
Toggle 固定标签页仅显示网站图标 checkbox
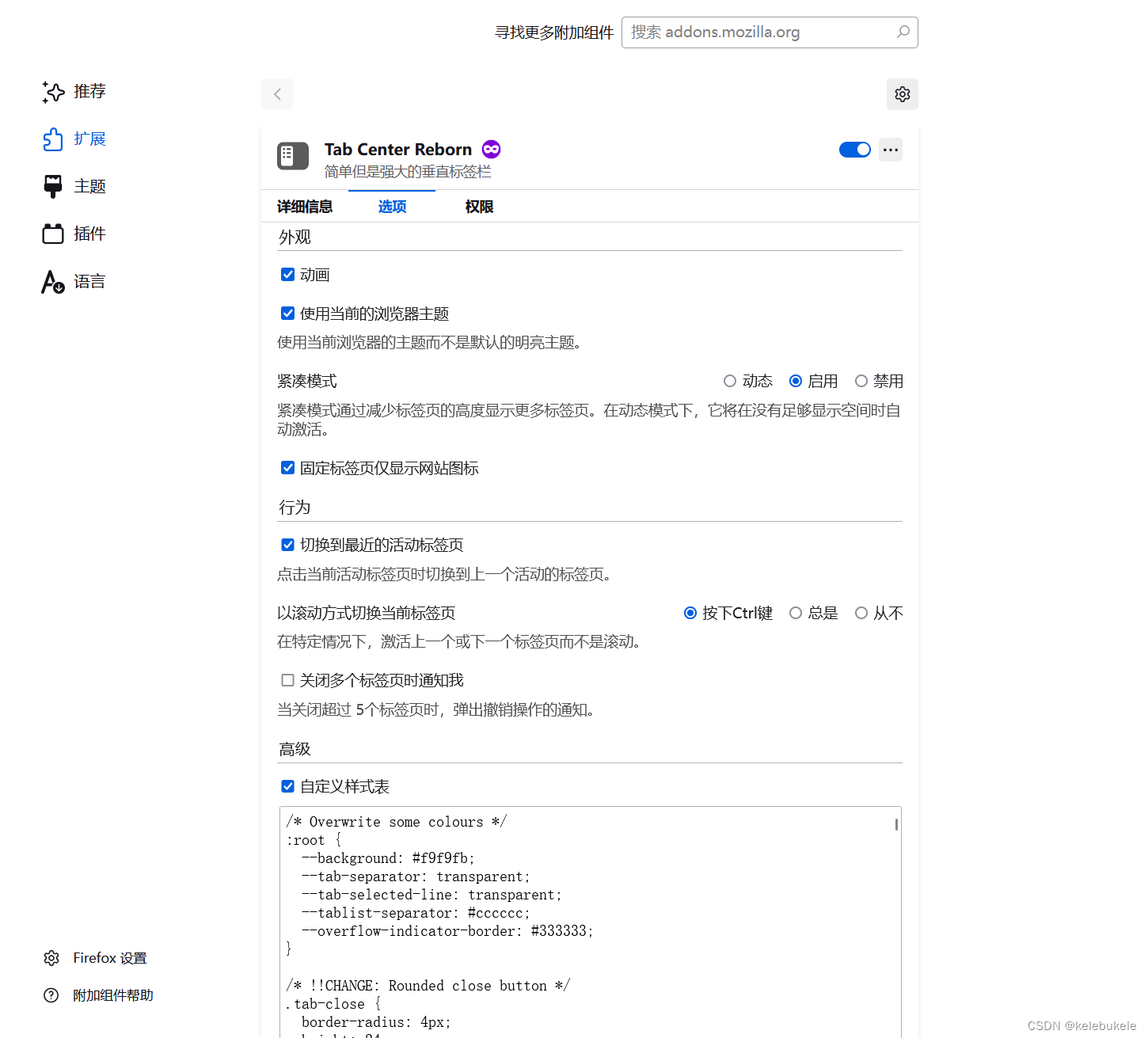pos(288,468)
